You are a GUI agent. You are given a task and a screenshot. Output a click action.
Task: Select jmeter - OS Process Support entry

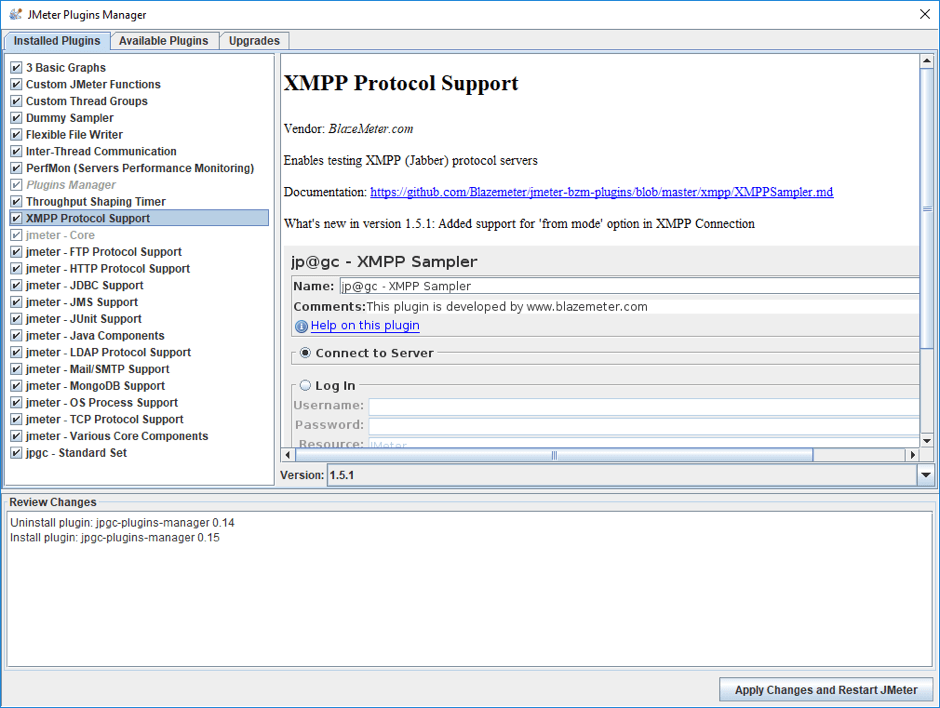point(102,403)
